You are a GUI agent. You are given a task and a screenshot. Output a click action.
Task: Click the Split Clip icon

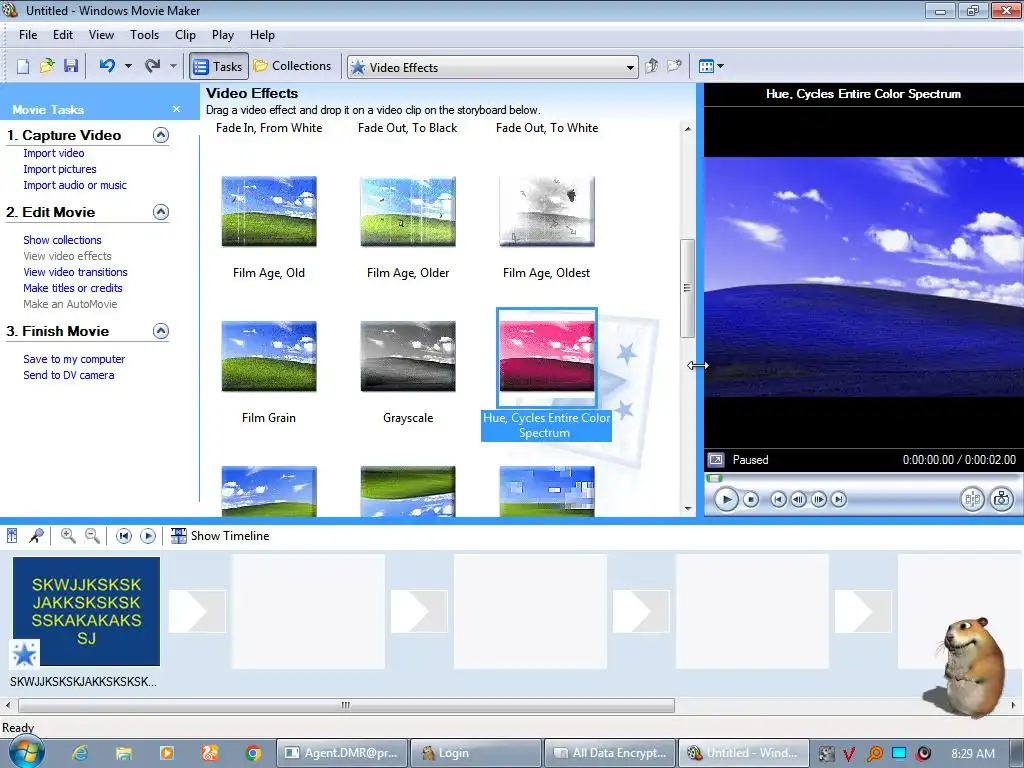click(x=972, y=500)
